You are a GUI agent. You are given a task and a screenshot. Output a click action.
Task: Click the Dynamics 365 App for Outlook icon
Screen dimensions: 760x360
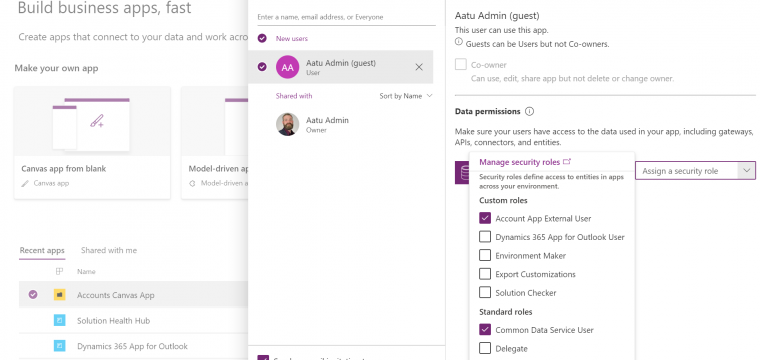60,346
